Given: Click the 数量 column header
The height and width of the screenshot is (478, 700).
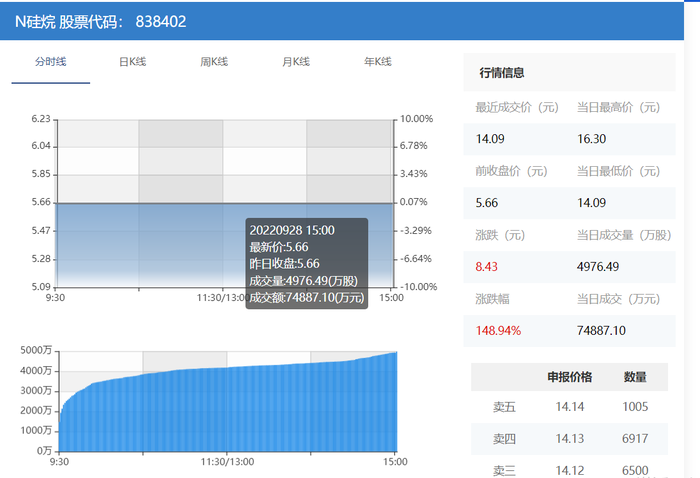Looking at the screenshot, I should [x=635, y=377].
